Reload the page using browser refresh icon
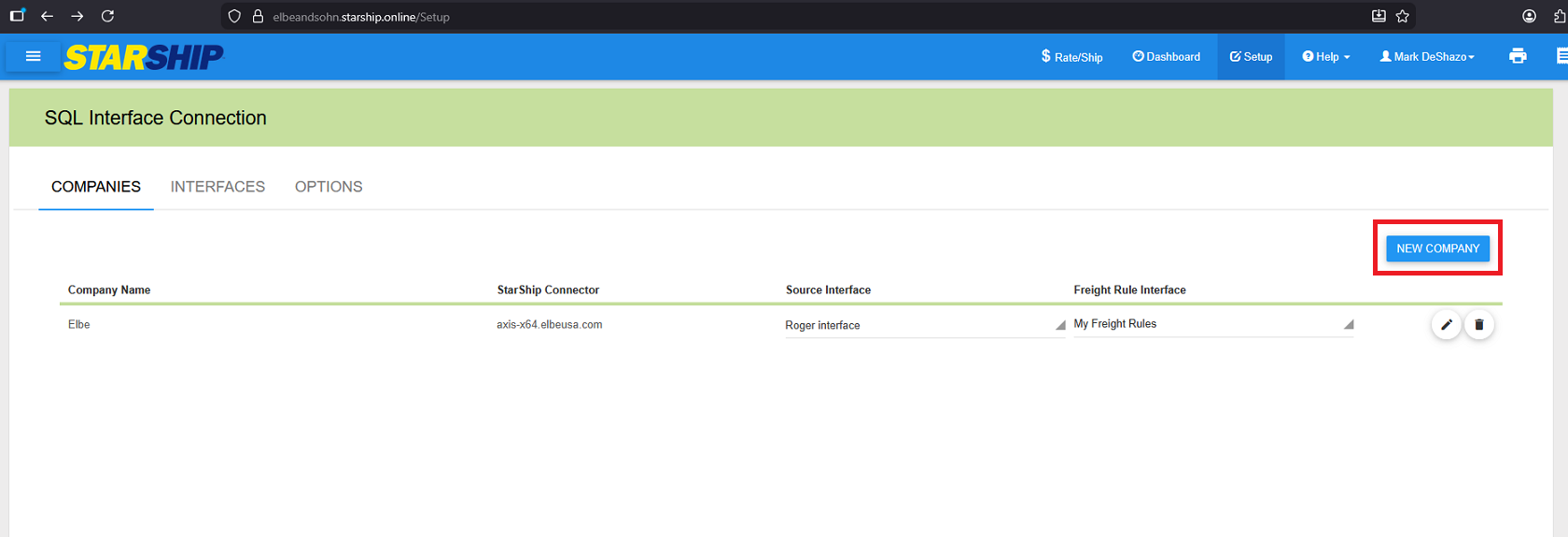Image resolution: width=1568 pixels, height=537 pixels. pyautogui.click(x=107, y=16)
